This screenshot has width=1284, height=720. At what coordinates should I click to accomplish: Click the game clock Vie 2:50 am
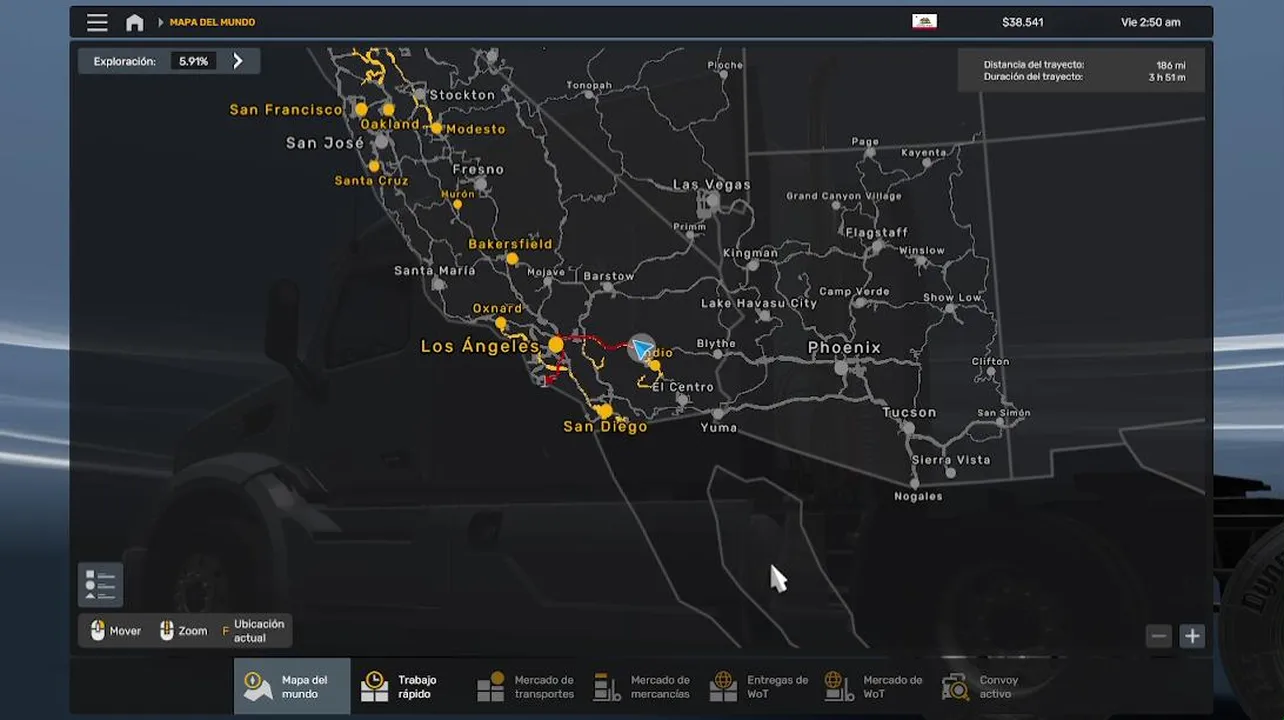point(1151,22)
